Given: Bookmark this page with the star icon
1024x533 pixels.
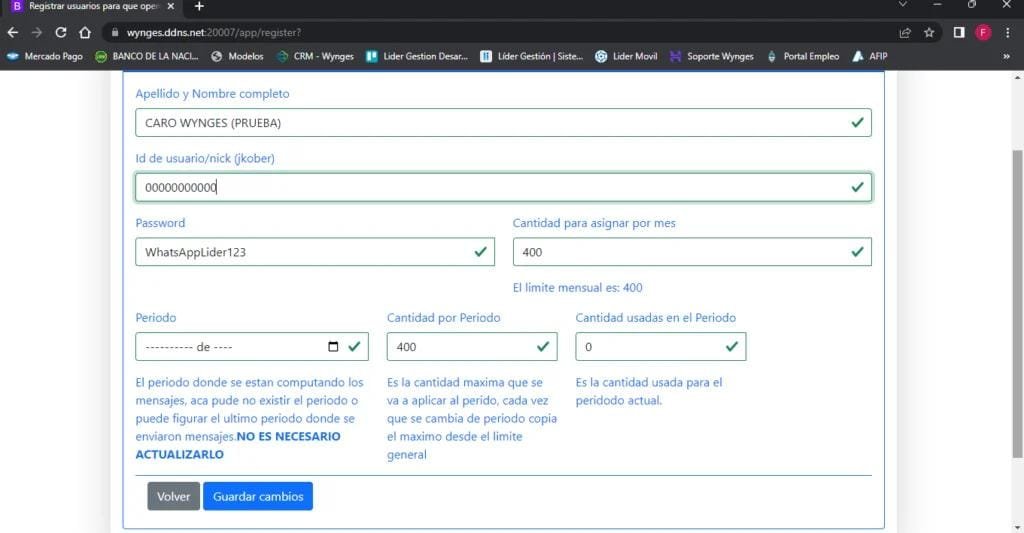Looking at the screenshot, I should tap(929, 32).
